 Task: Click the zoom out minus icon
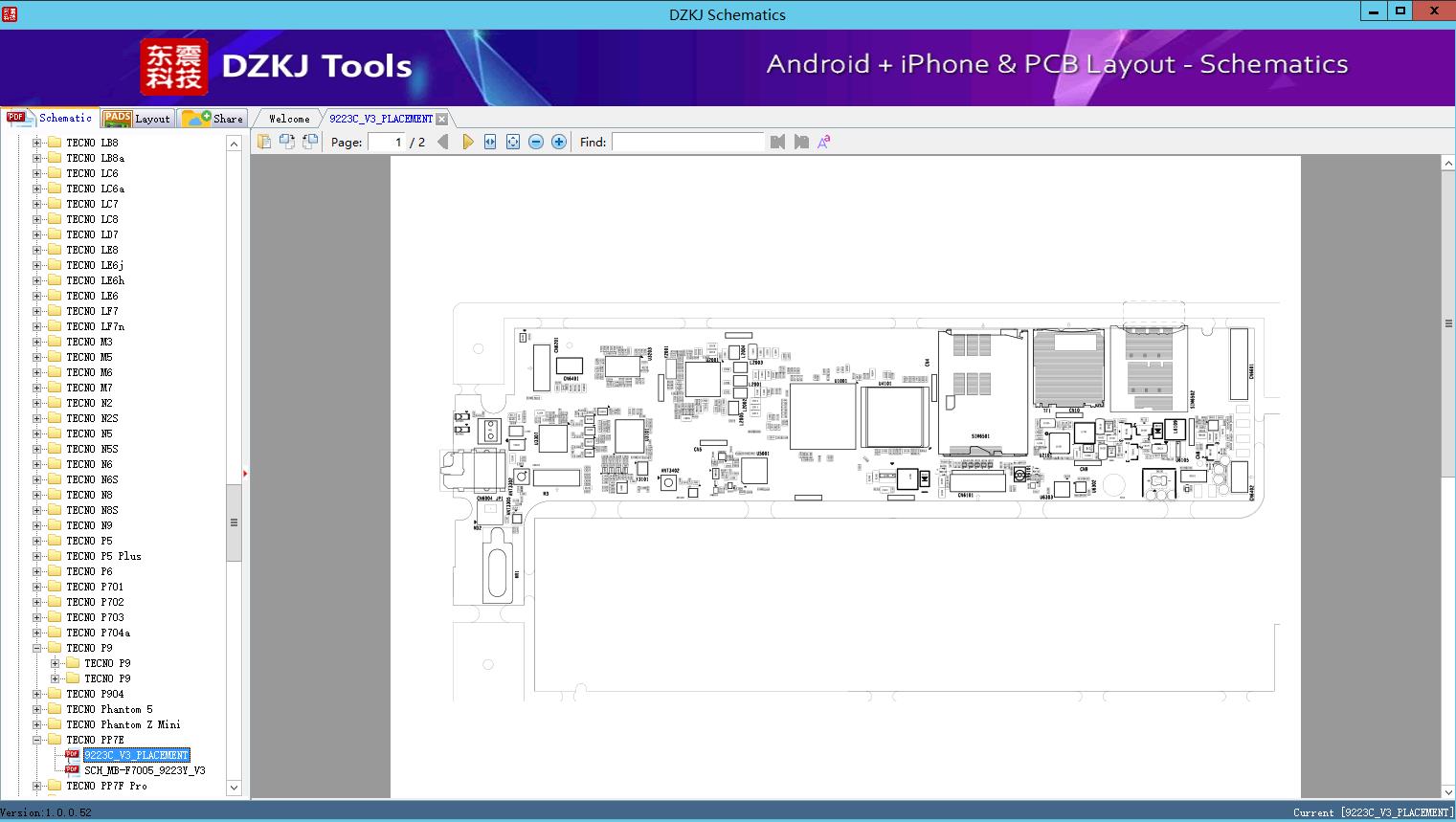pyautogui.click(x=536, y=142)
